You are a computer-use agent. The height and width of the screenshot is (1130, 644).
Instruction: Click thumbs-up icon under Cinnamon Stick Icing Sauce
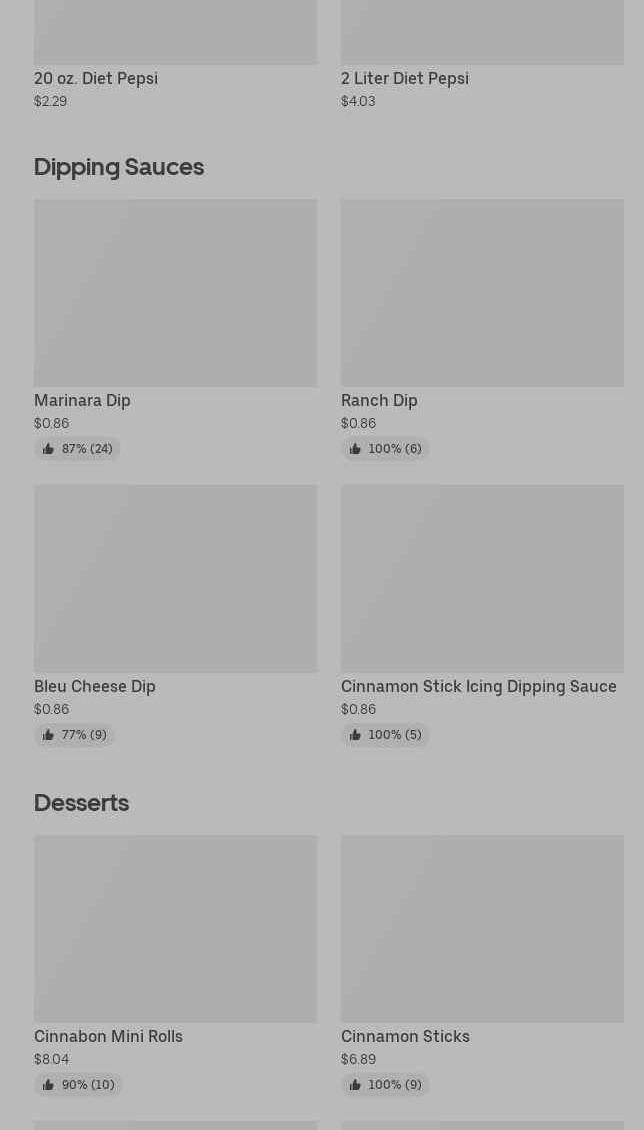[355, 735]
